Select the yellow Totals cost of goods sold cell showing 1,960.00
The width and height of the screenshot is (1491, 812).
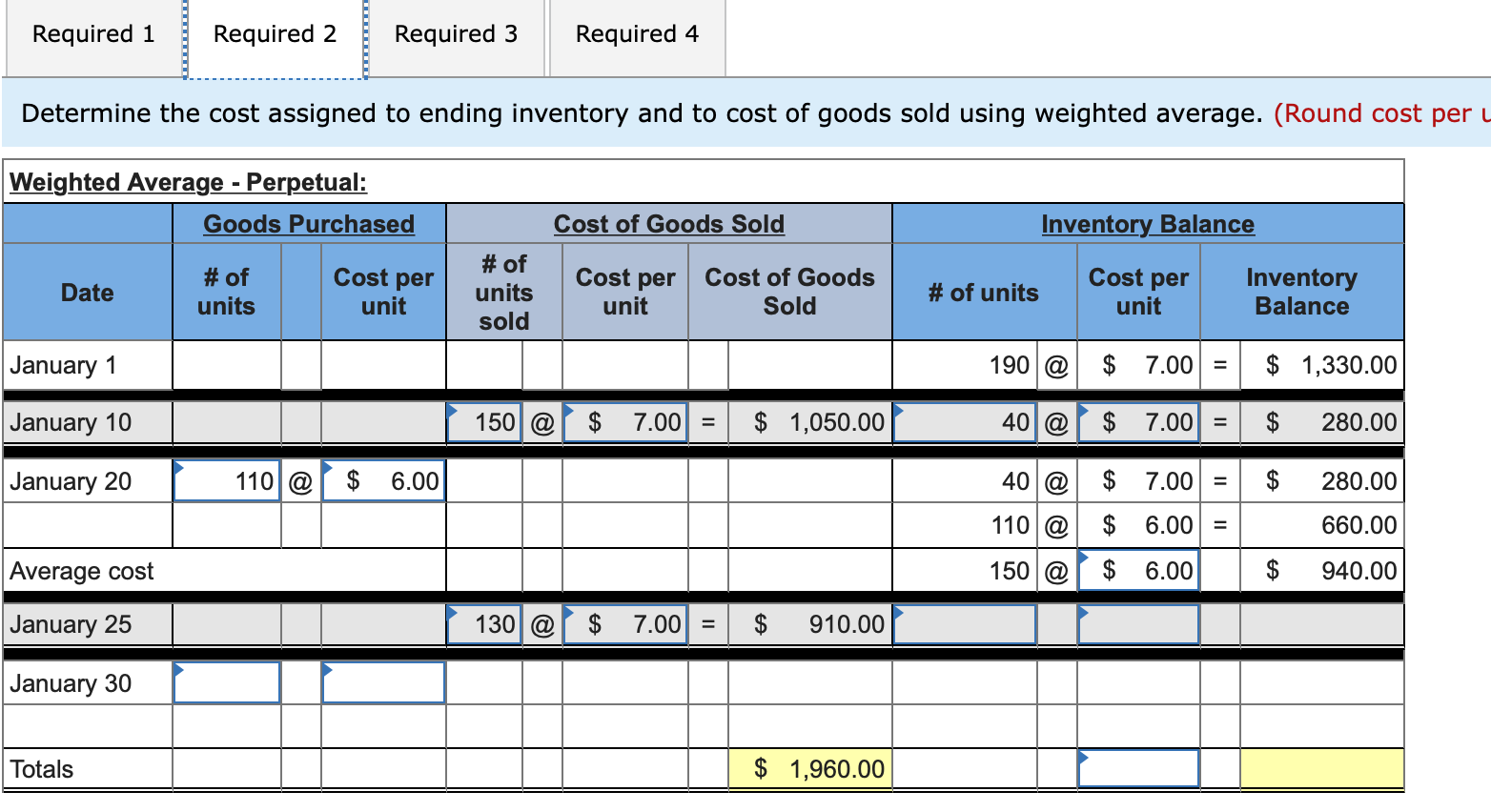click(x=809, y=768)
